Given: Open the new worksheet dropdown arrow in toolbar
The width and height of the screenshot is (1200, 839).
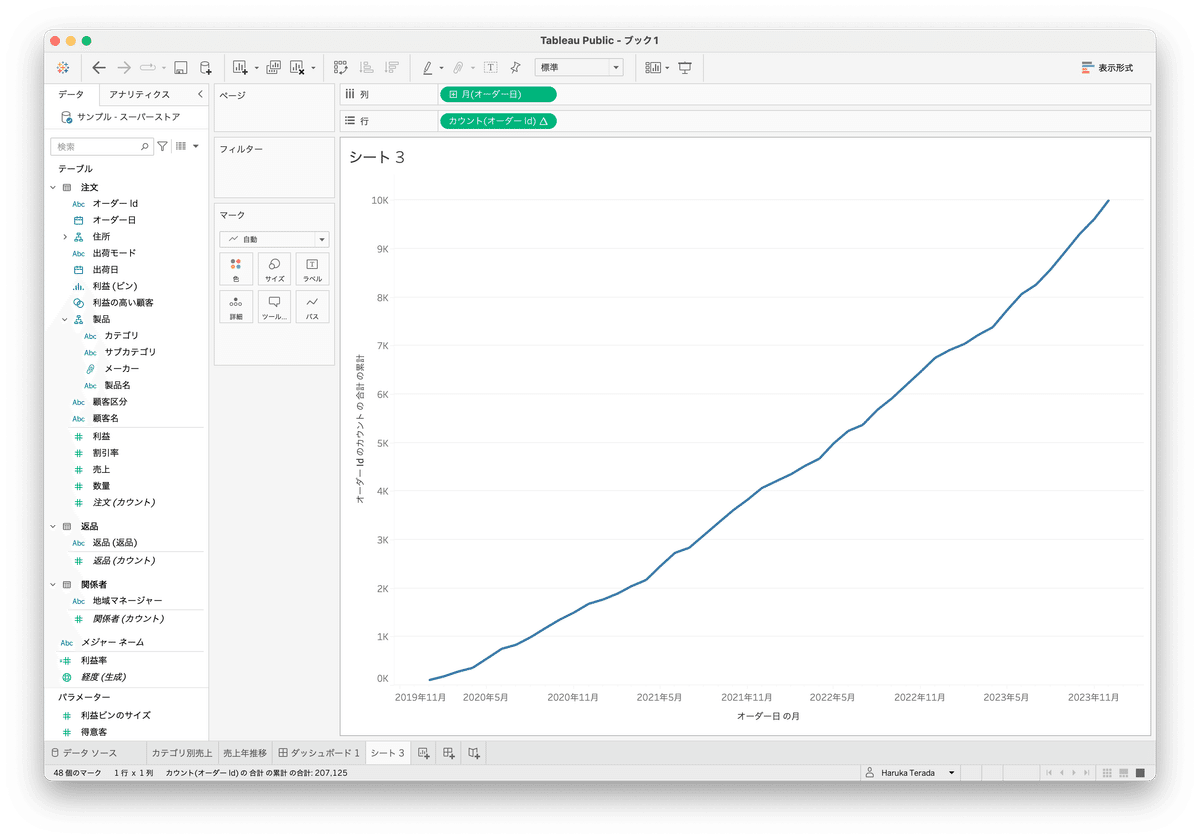Looking at the screenshot, I should [256, 68].
